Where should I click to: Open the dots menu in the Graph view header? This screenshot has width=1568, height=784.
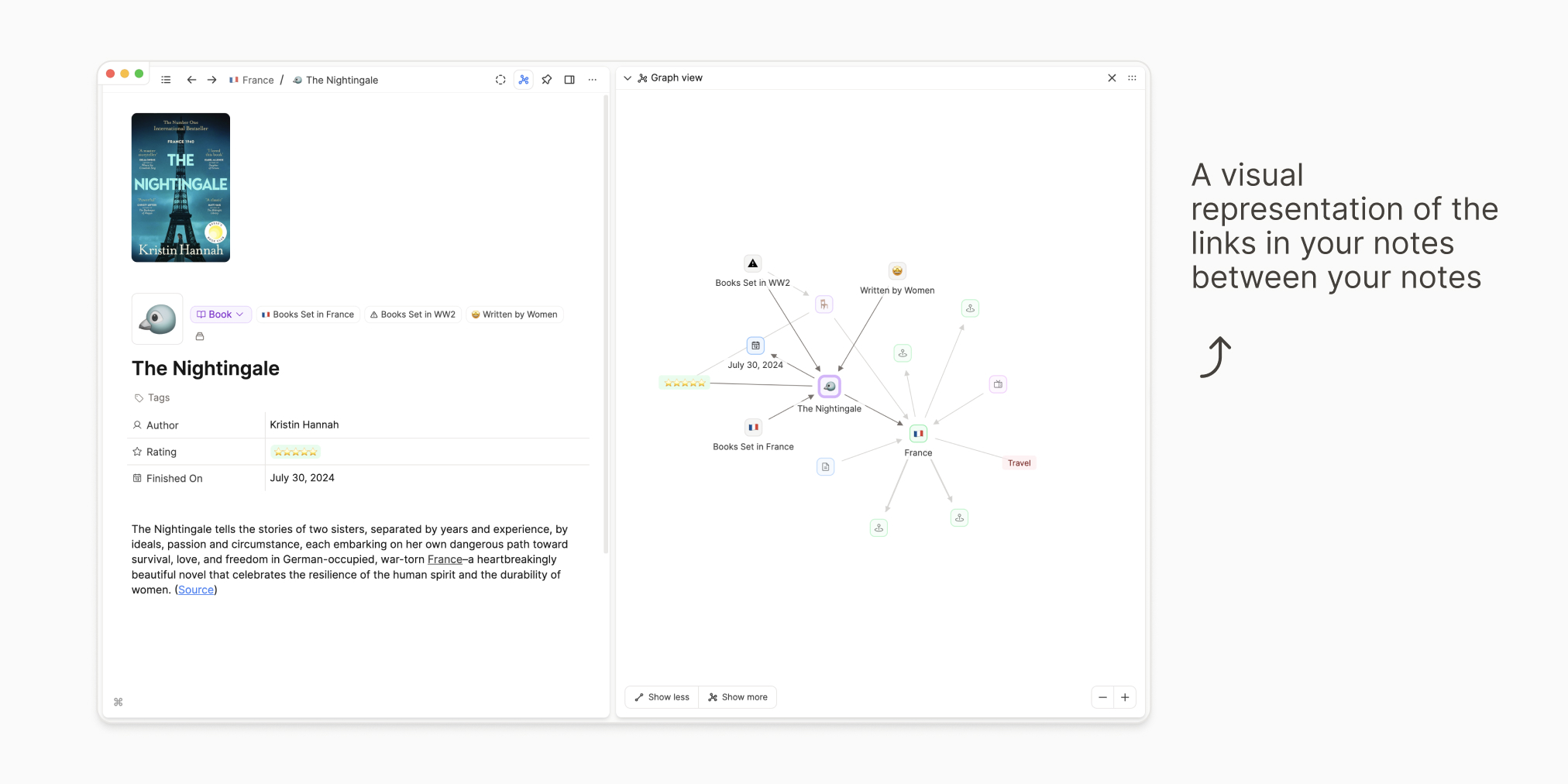pyautogui.click(x=1132, y=78)
